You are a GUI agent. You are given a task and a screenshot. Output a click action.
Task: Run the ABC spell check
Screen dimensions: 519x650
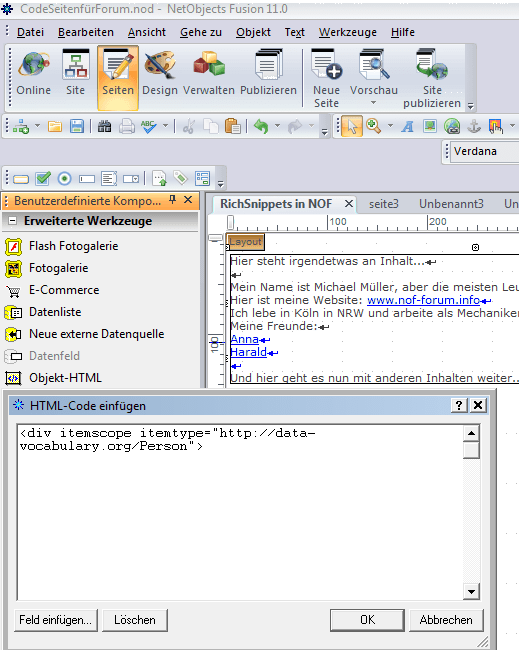coord(148,126)
